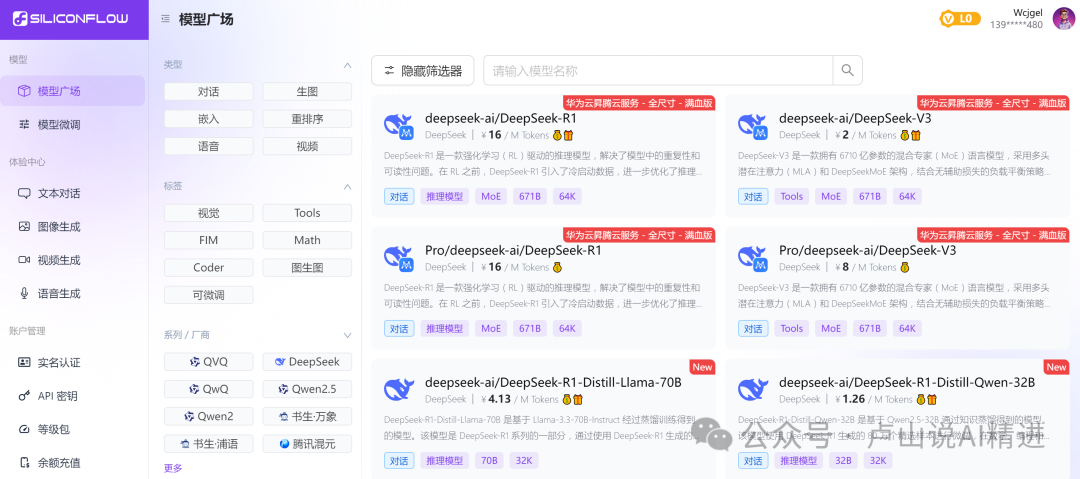The width and height of the screenshot is (1080, 479).
Task: Select the DeepSeek vendor filter
Action: (x=307, y=362)
